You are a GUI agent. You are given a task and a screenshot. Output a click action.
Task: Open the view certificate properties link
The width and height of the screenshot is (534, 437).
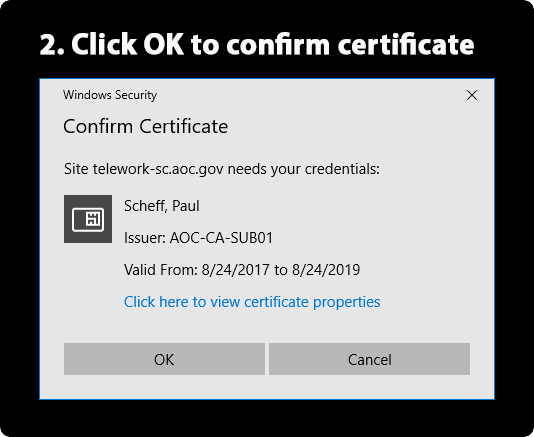coord(252,302)
